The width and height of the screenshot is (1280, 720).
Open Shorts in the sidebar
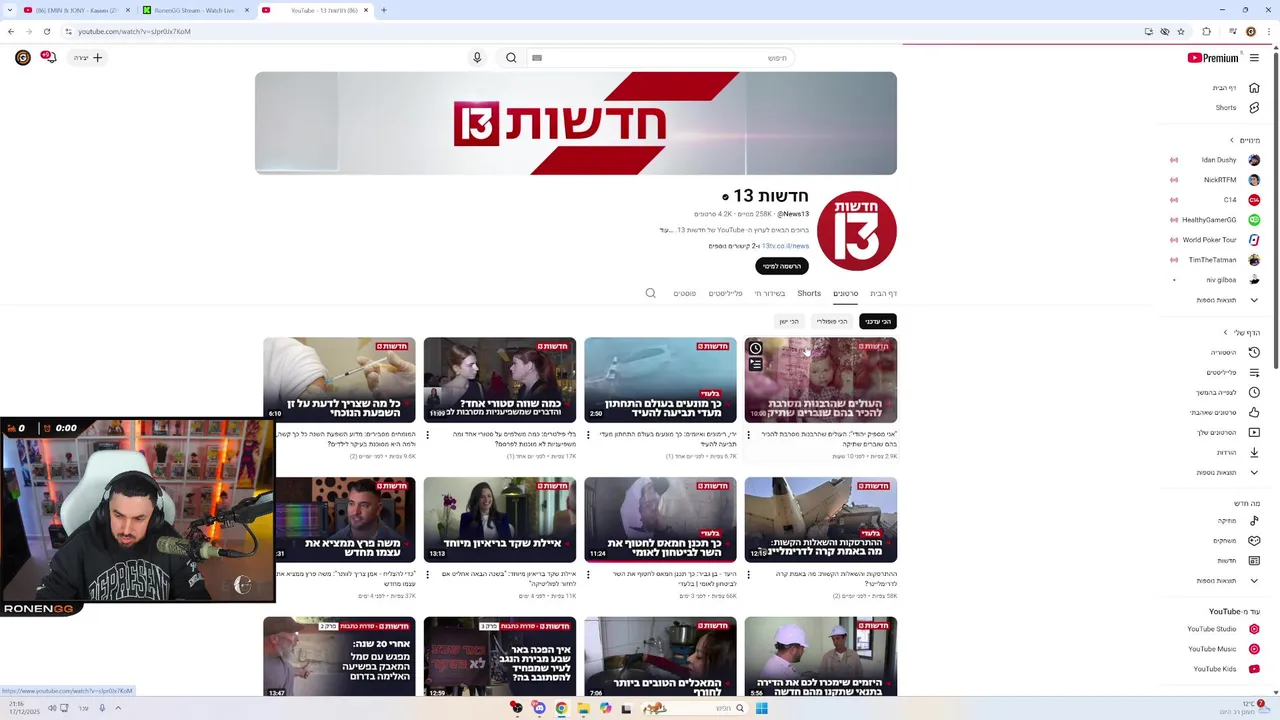tap(1236, 108)
